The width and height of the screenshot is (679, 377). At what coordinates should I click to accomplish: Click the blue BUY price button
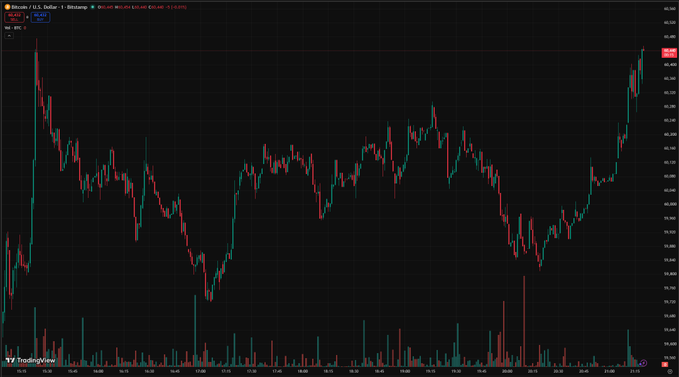click(x=40, y=17)
